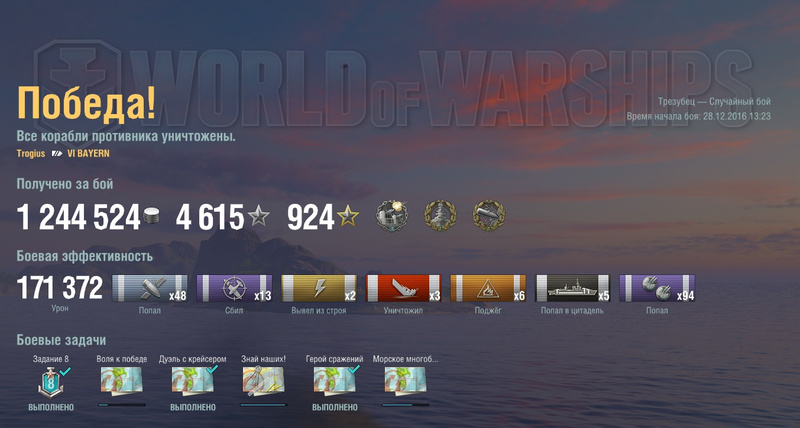Click the first achievement medal with gun turret
The width and height of the screenshot is (800, 428).
392,215
